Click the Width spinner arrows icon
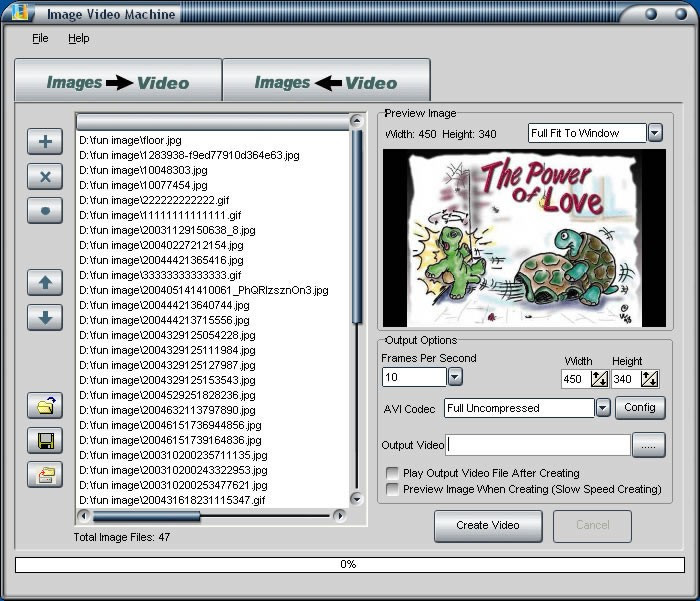700x601 pixels. pos(599,379)
